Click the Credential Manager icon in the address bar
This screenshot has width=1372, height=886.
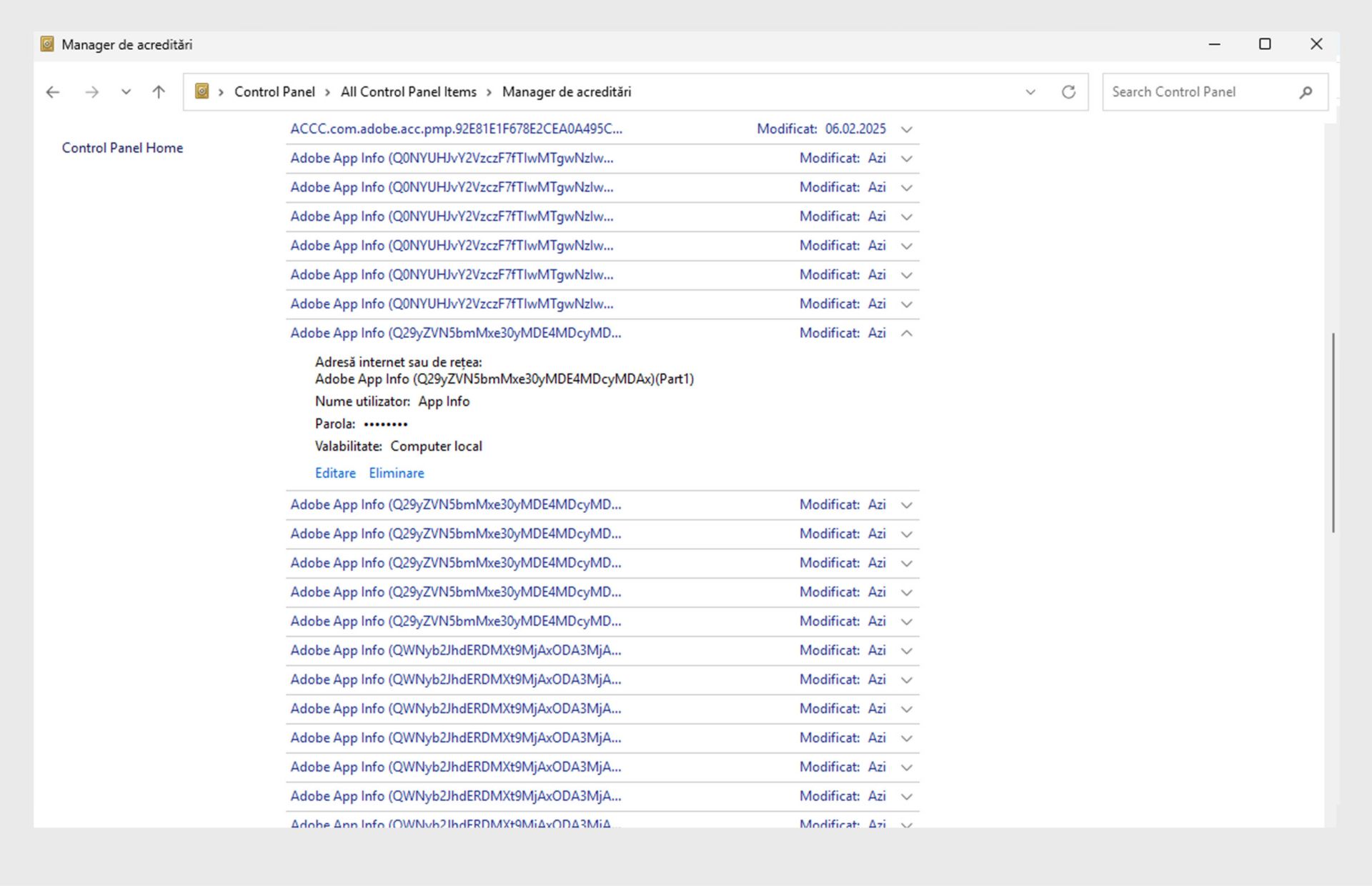[x=202, y=91]
